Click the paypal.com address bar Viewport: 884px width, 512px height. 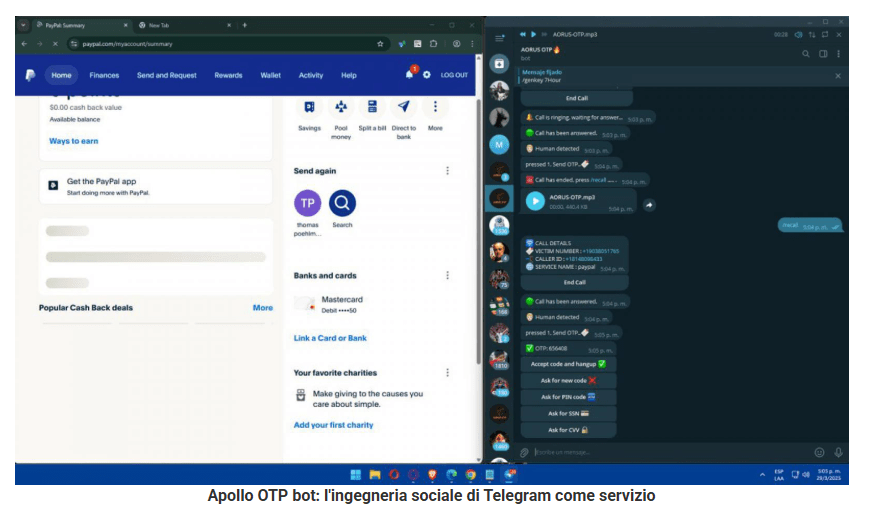(x=226, y=43)
